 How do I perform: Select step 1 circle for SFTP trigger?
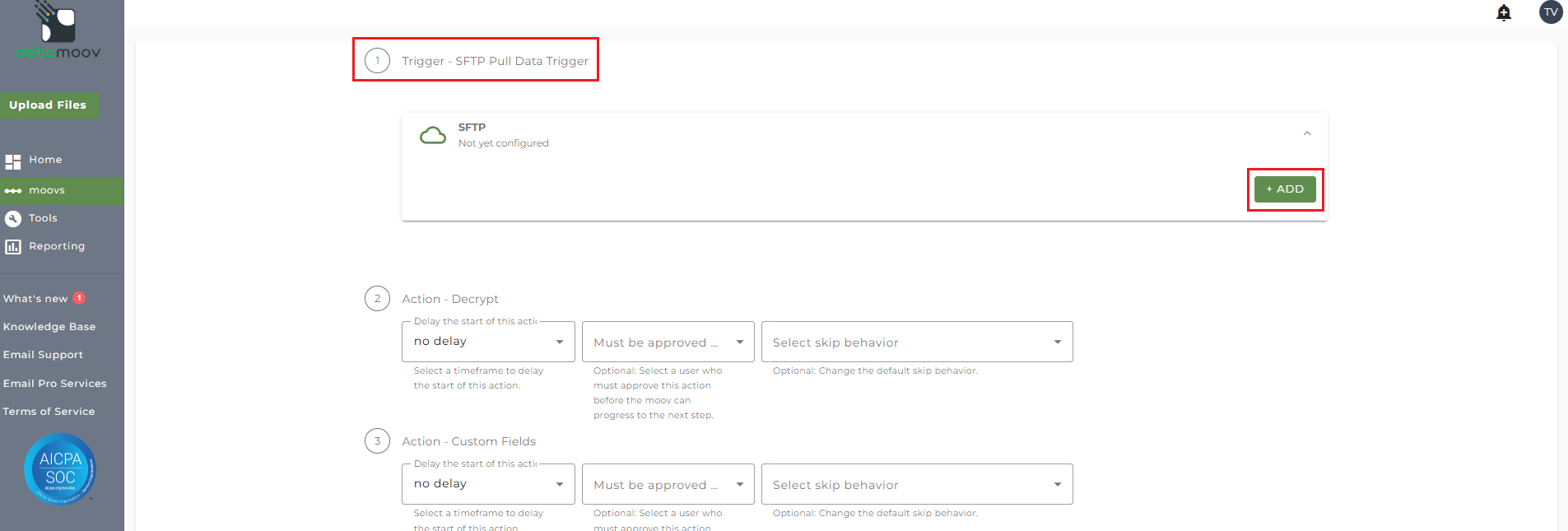378,60
